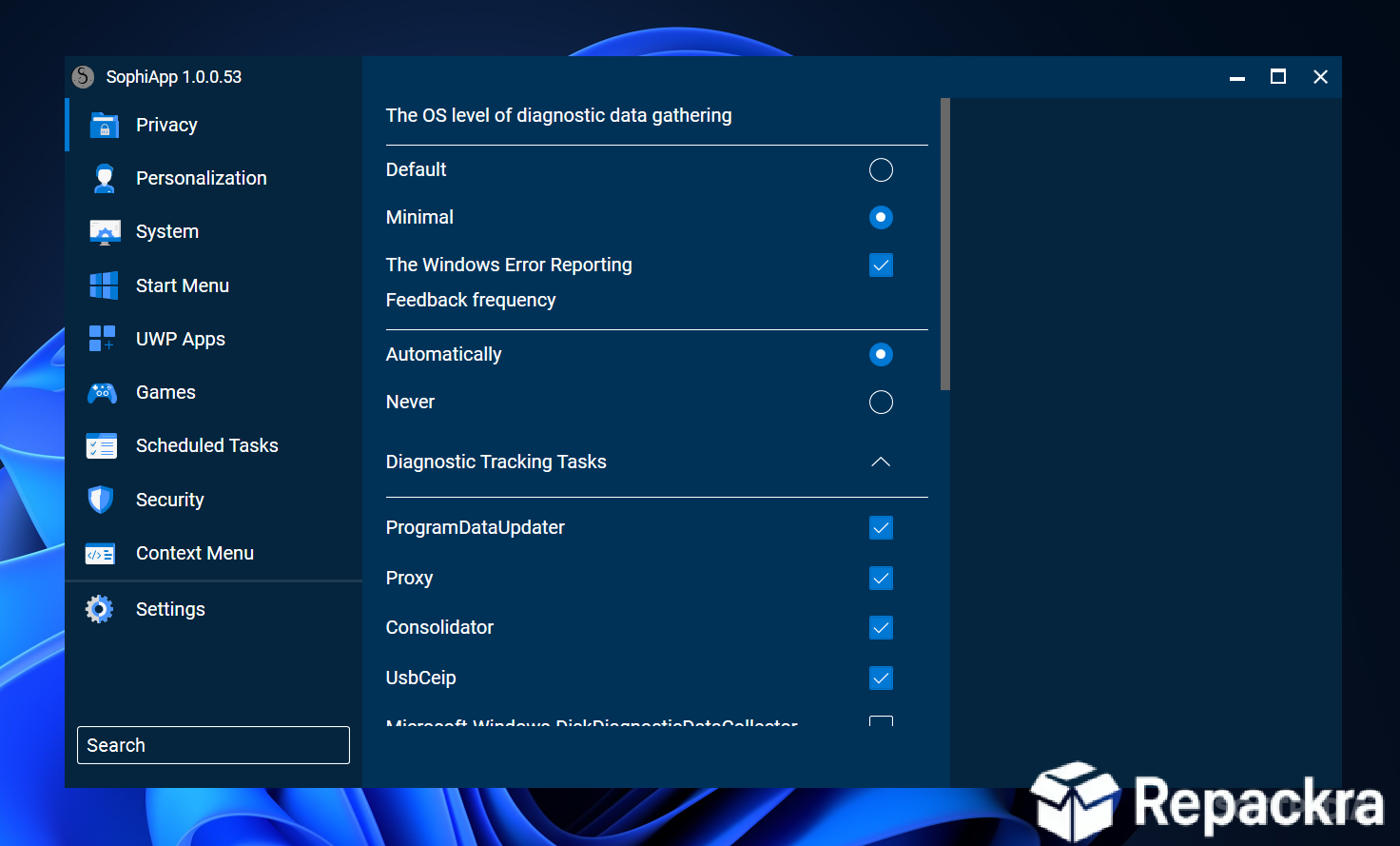Toggle the Consolidator task checkbox

[882, 628]
